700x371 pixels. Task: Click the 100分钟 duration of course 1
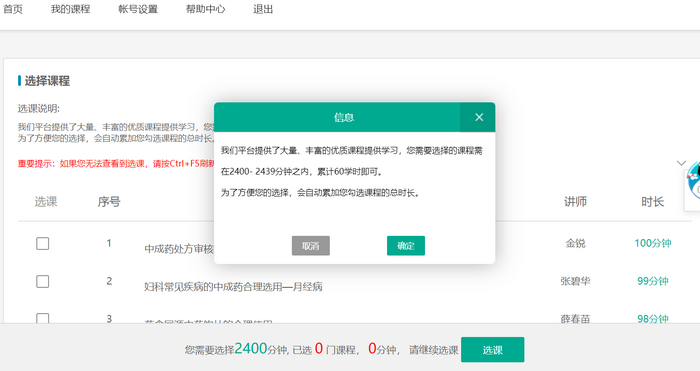[653, 243]
